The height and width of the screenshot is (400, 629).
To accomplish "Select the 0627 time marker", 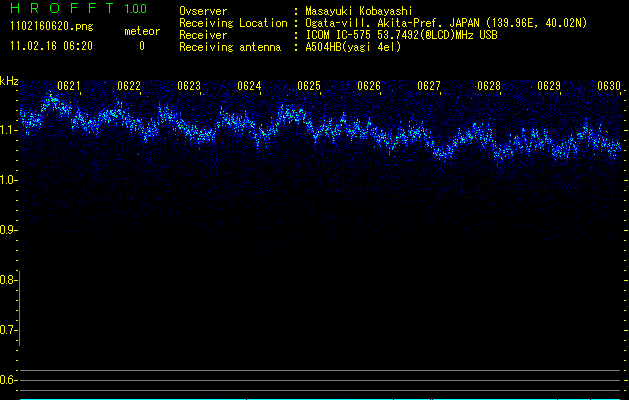I will coord(429,87).
